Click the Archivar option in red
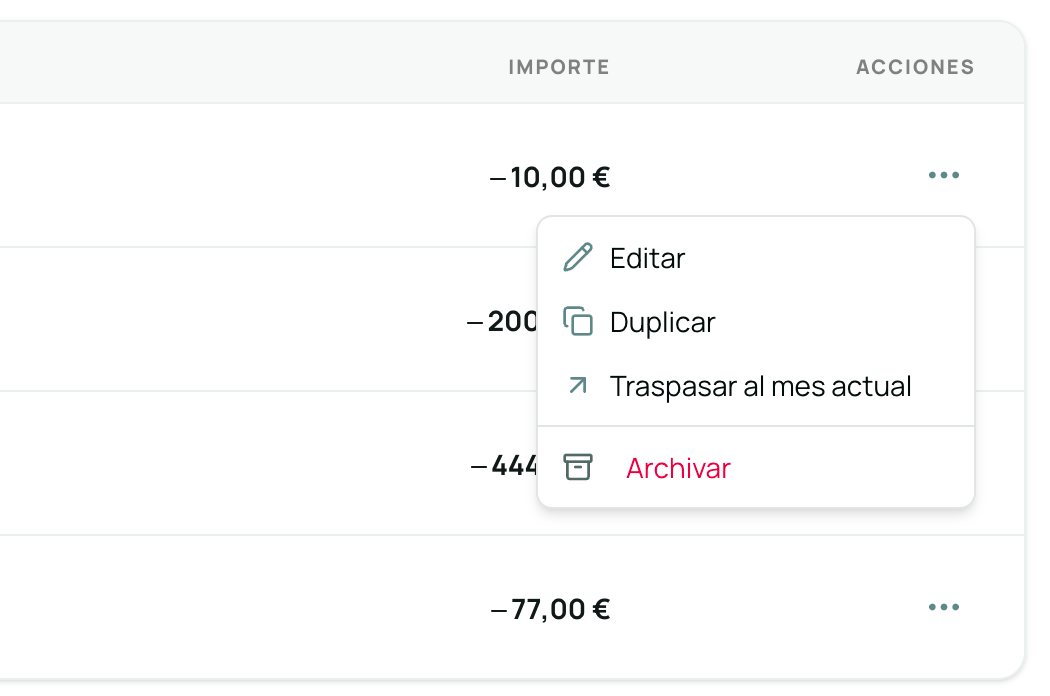1050x696 pixels. (x=679, y=467)
